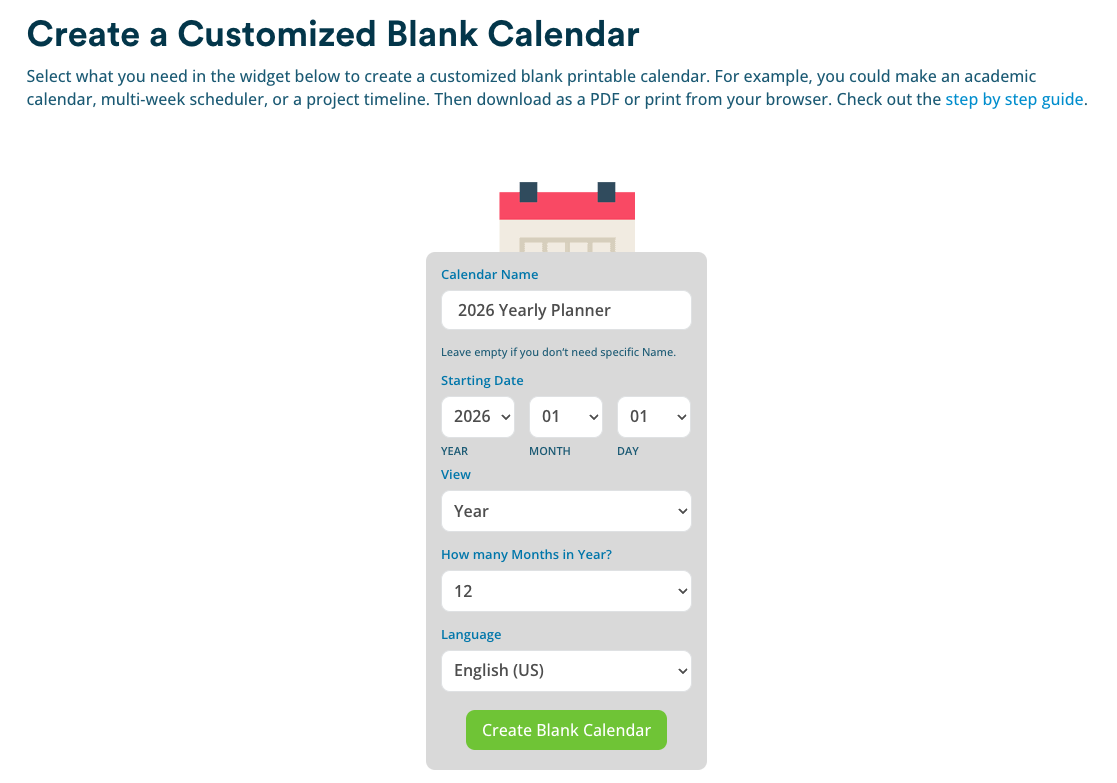Click the "Create a Customized Blank Calendar" heading
This screenshot has height=783, width=1117.
(x=333, y=35)
